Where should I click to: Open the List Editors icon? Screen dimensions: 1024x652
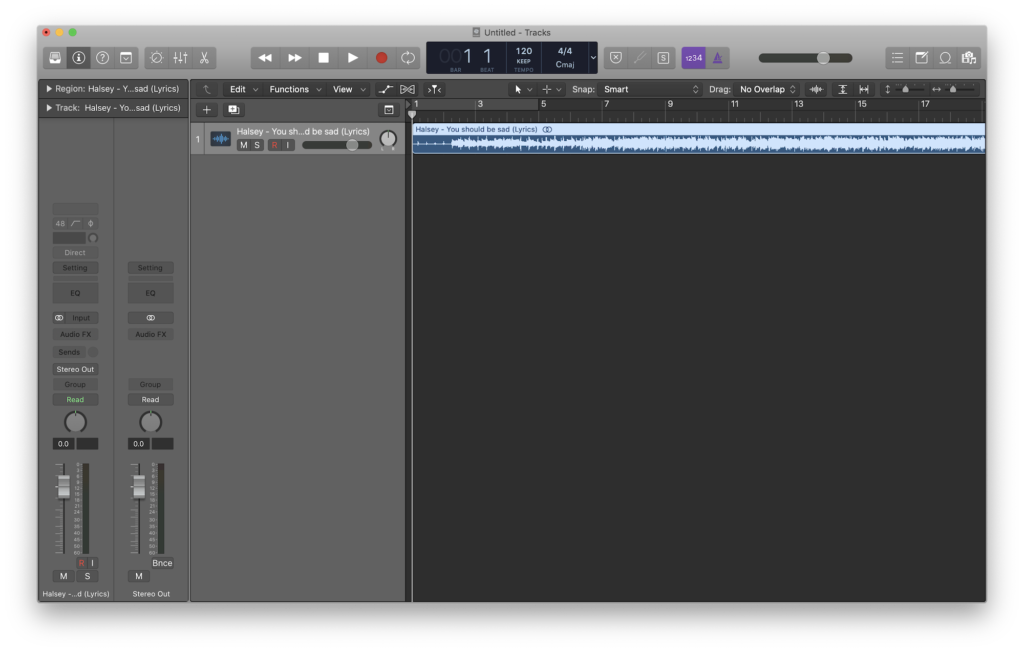coord(897,58)
